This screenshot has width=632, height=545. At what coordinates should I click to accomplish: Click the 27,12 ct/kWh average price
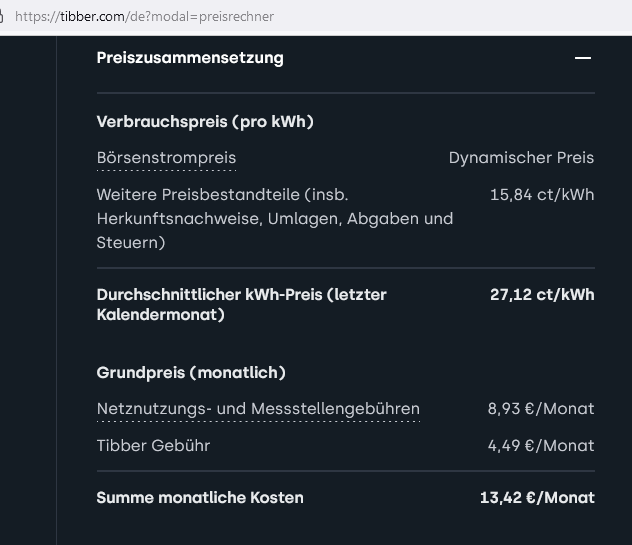coord(542,295)
